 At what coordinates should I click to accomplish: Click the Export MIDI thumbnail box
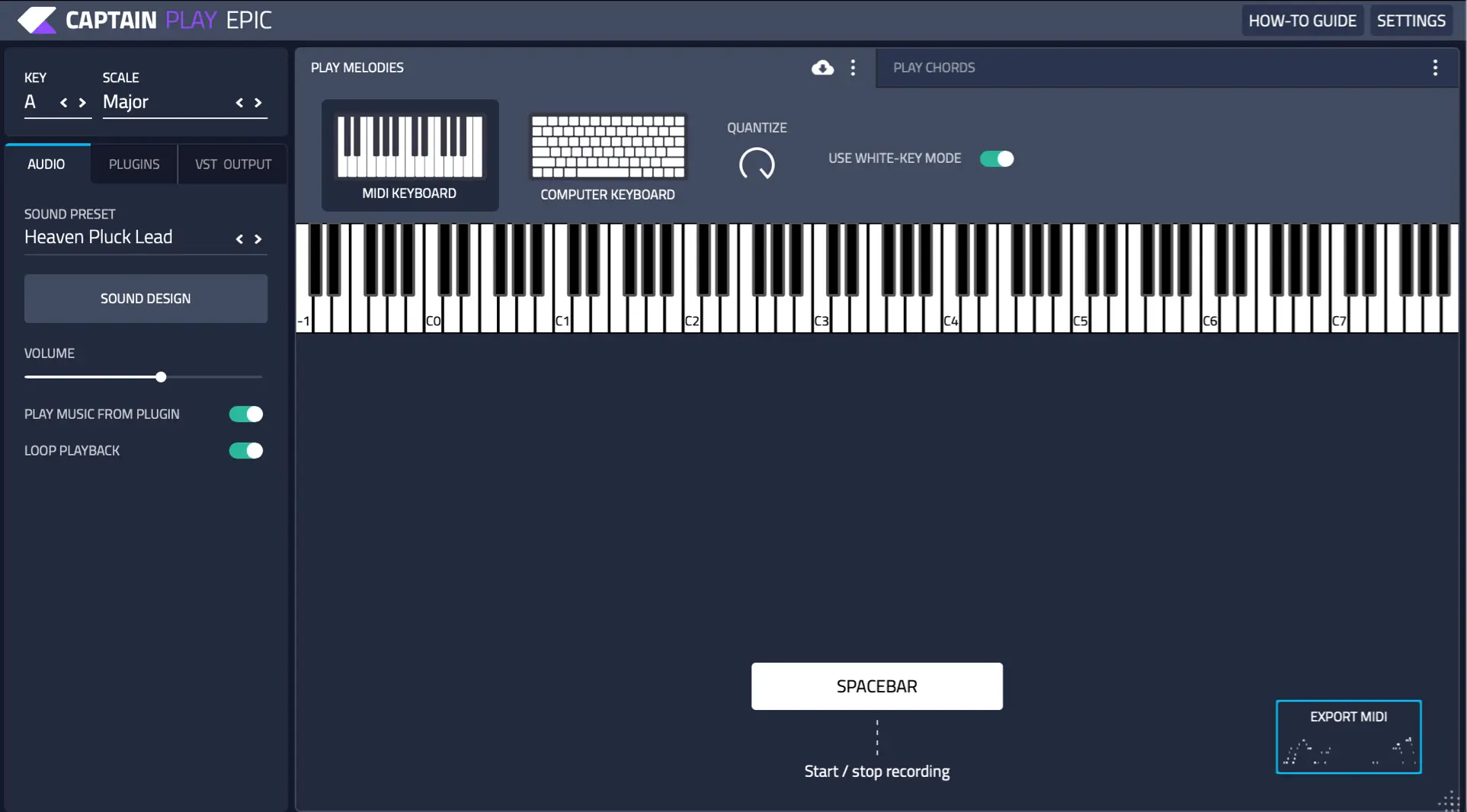(1348, 737)
